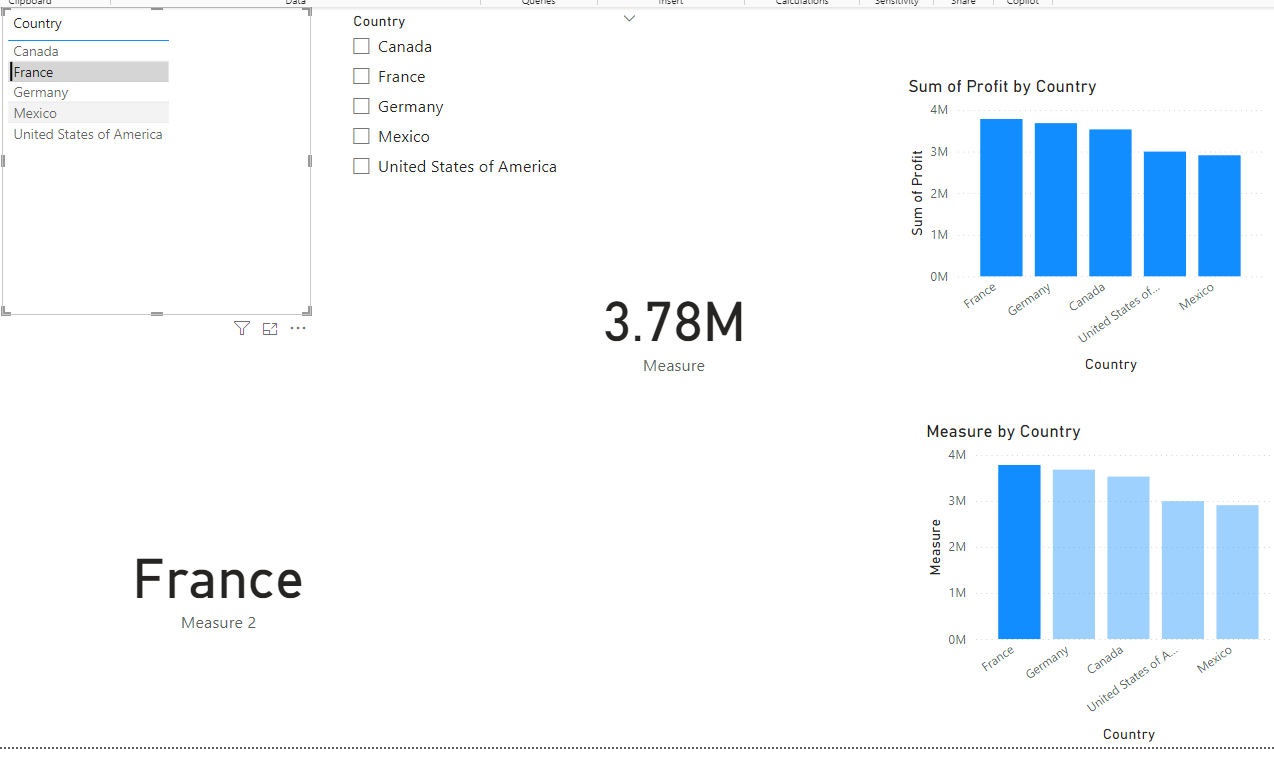Select United States of America in list slicer
This screenshot has width=1274, height=780.
89,134
